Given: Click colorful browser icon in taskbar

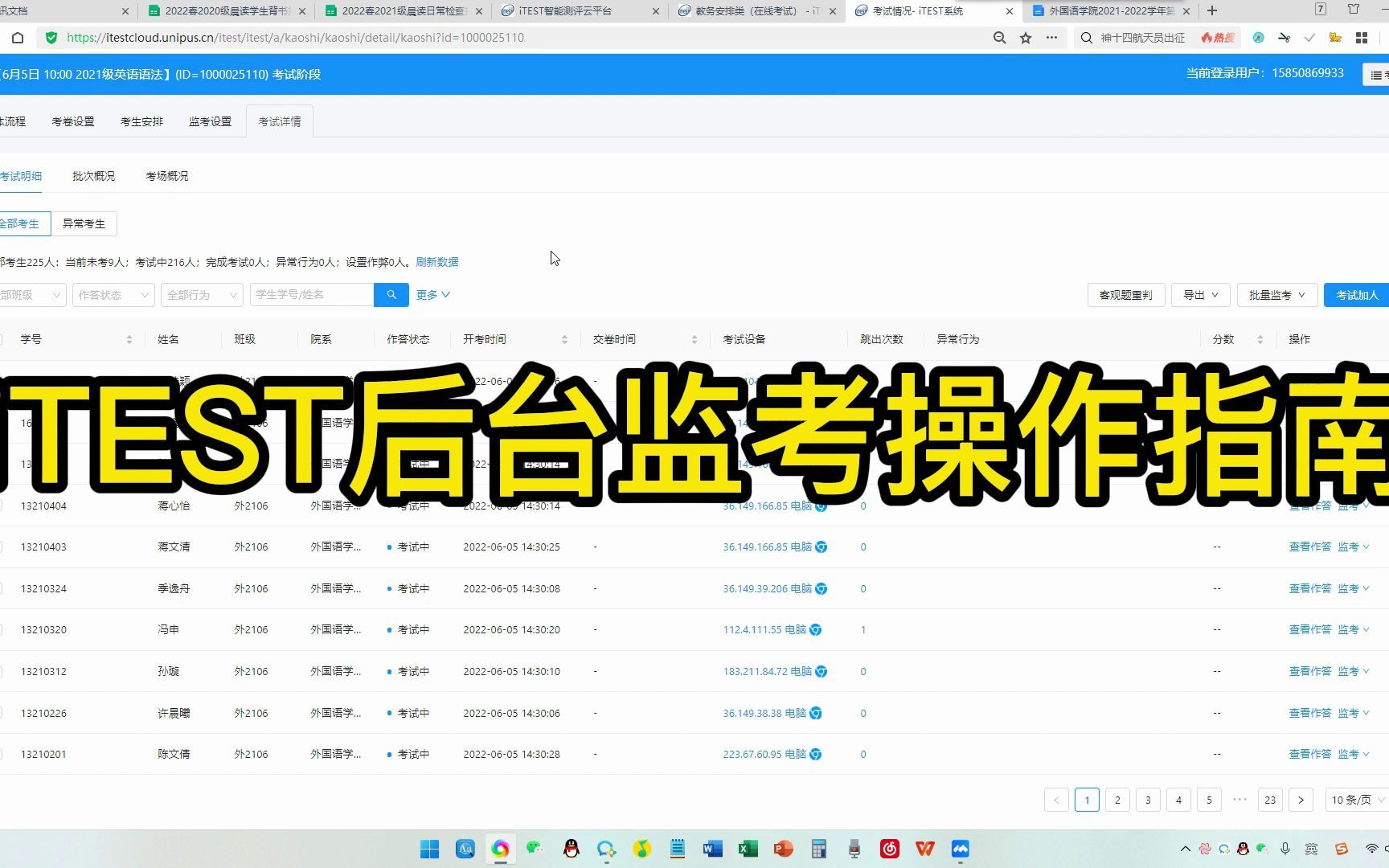Looking at the screenshot, I should coord(500,849).
